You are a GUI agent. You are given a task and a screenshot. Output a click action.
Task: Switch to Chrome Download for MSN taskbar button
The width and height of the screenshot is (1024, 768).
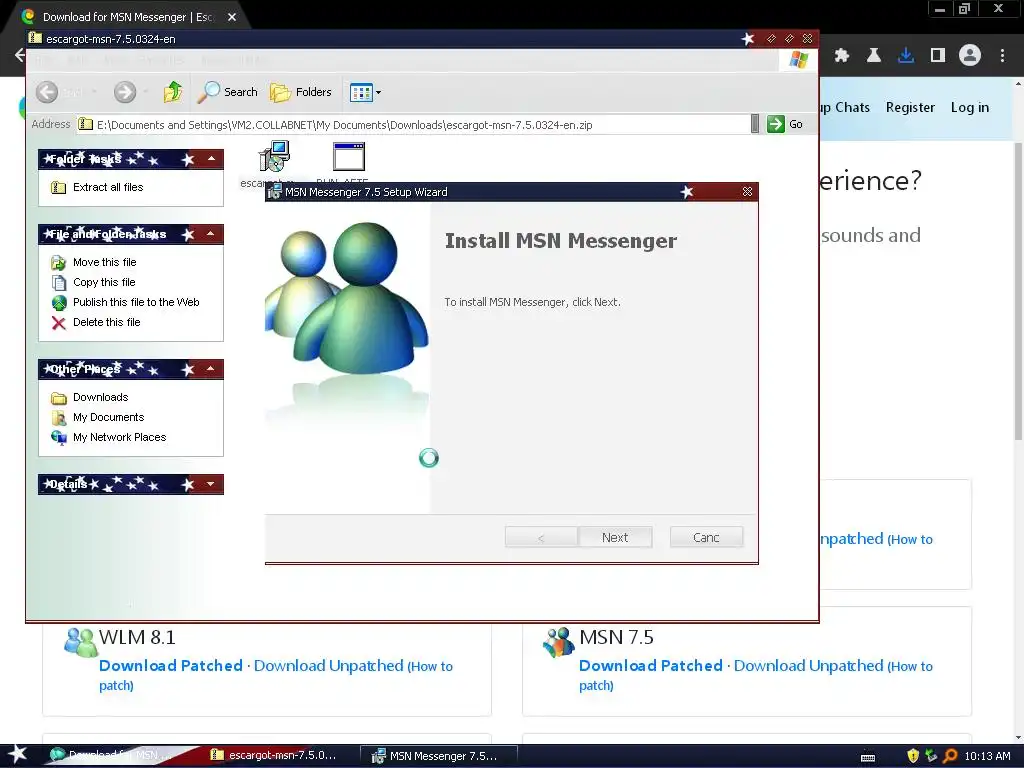(114, 756)
